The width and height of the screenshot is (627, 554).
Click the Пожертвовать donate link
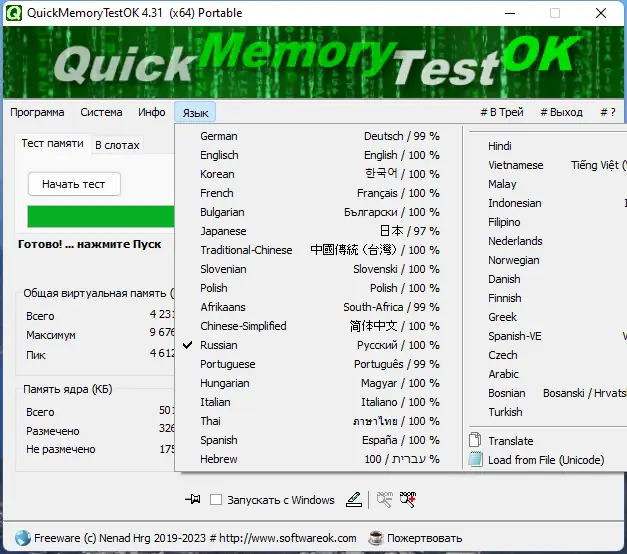coord(424,538)
